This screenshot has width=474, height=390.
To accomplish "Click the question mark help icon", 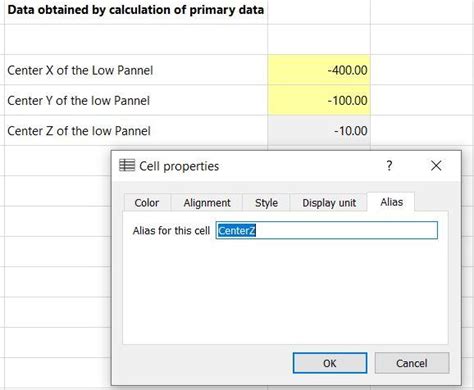I will point(389,165).
